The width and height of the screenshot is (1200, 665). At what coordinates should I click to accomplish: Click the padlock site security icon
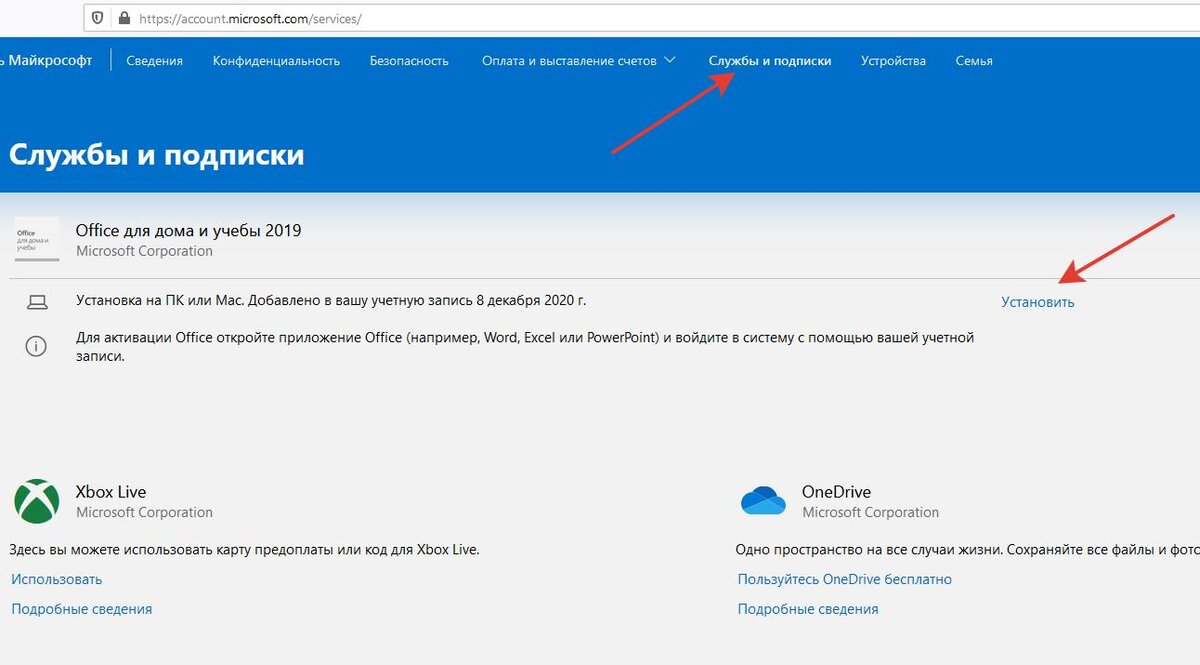click(x=124, y=18)
